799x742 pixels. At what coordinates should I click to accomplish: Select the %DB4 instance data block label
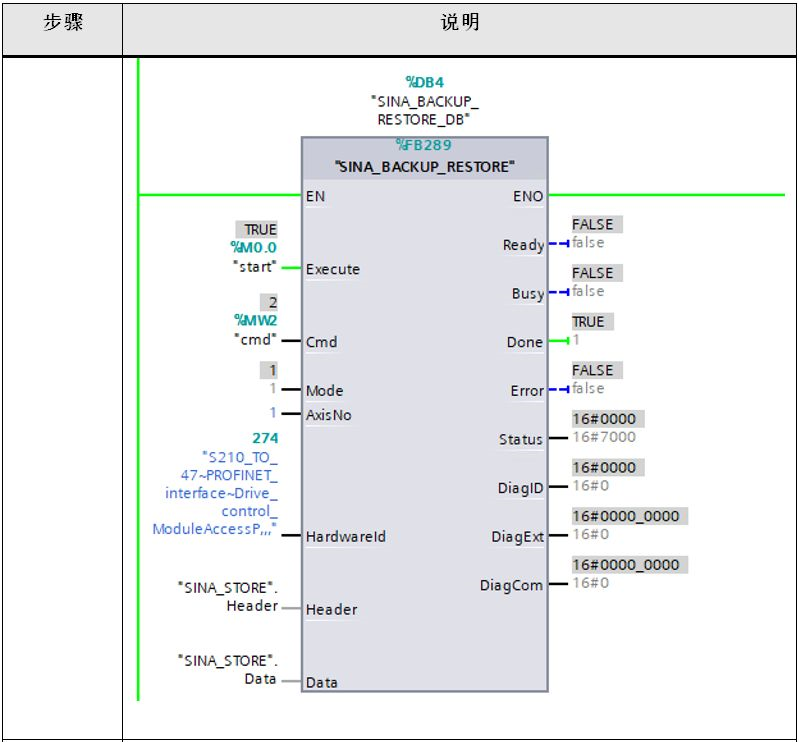424,82
